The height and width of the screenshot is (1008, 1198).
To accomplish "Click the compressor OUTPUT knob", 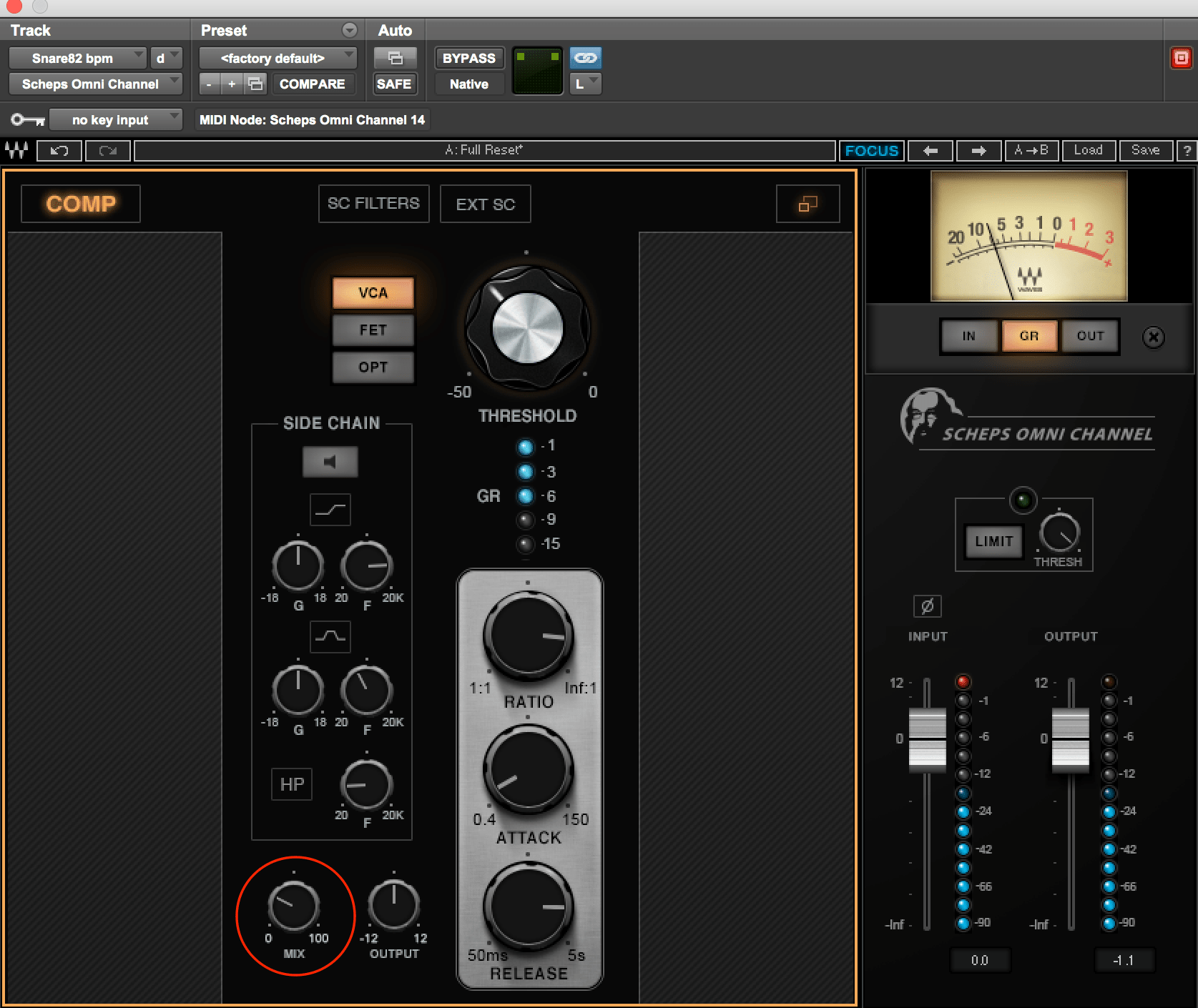I will [x=393, y=906].
